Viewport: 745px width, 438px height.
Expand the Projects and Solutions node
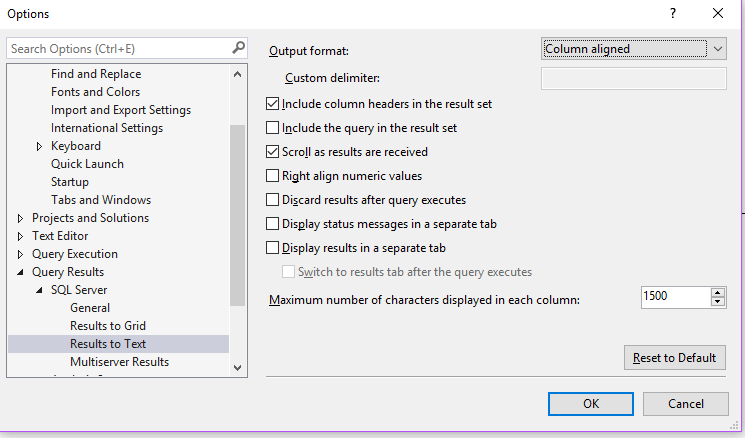(21, 218)
